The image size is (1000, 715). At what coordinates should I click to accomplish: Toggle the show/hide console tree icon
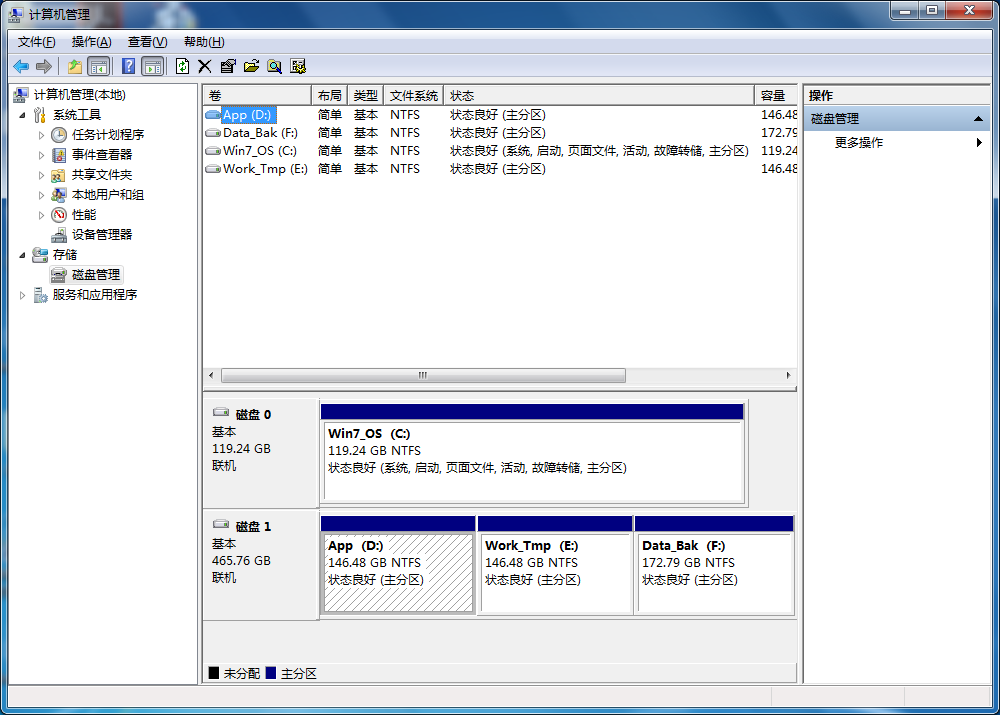pos(99,66)
